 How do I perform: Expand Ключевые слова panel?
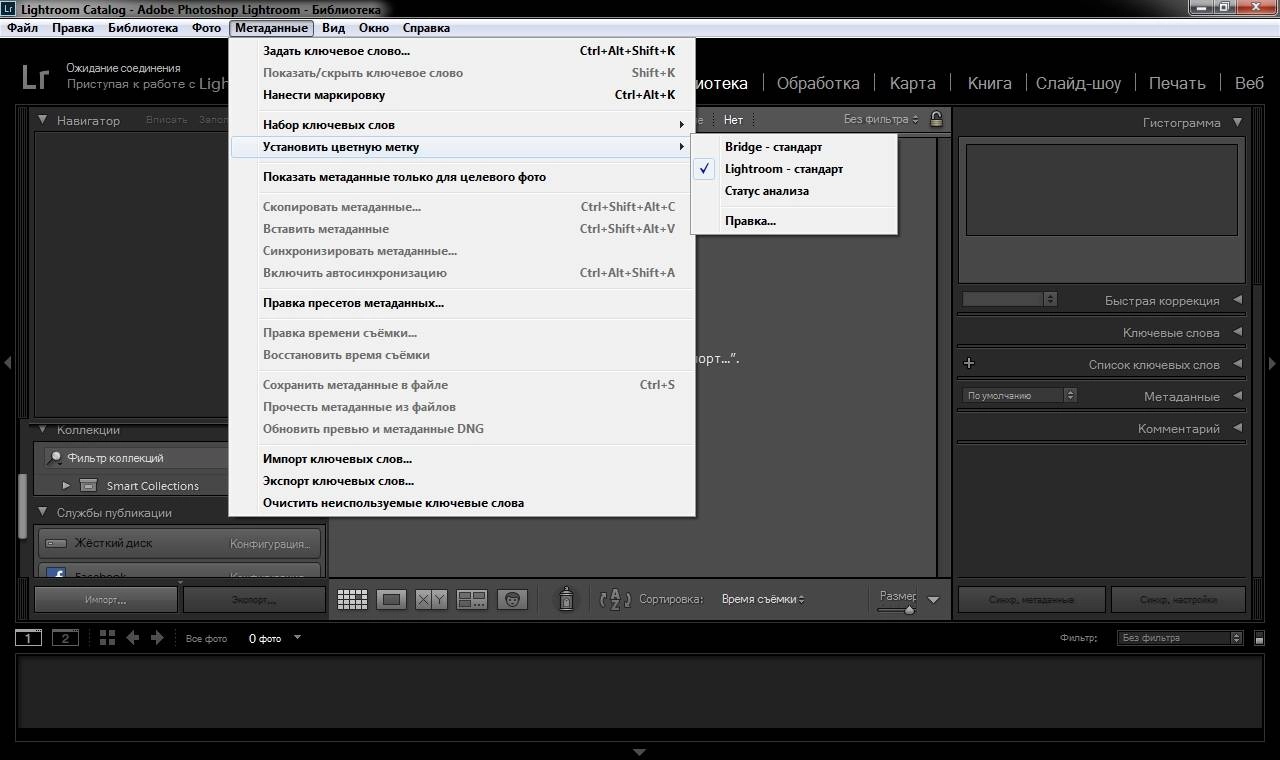pos(1237,332)
